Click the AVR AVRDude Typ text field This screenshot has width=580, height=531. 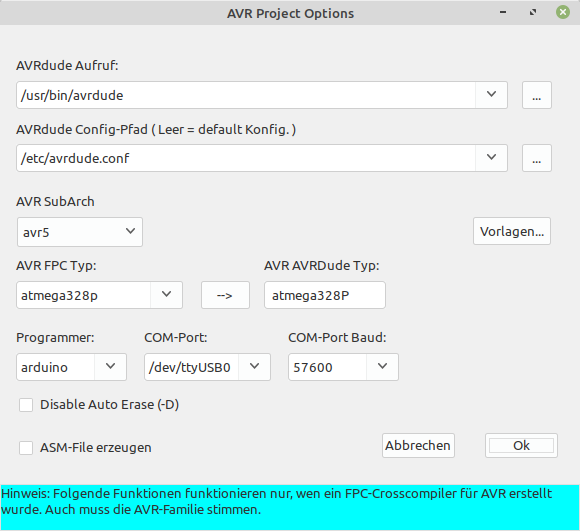pos(325,295)
